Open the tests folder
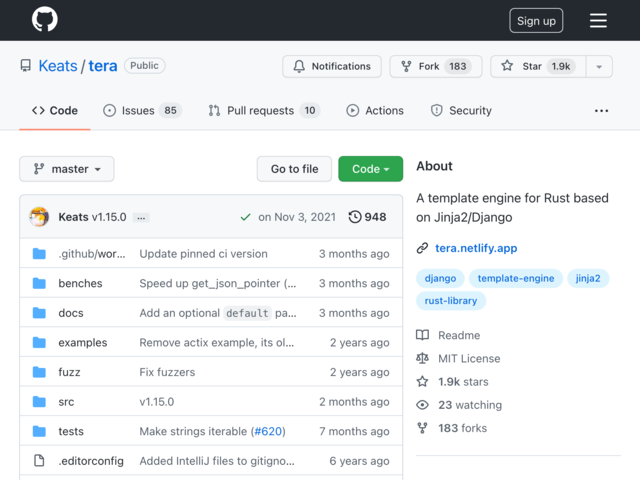 [71, 431]
